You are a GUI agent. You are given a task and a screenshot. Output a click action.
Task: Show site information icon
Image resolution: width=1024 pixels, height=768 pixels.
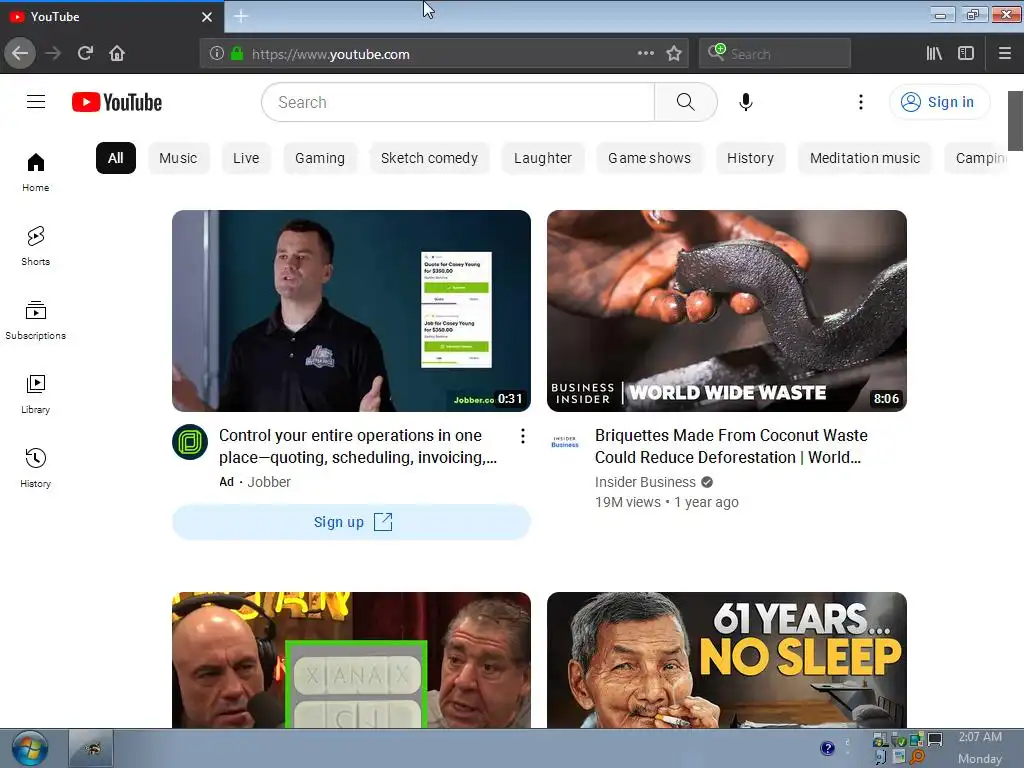(x=217, y=54)
